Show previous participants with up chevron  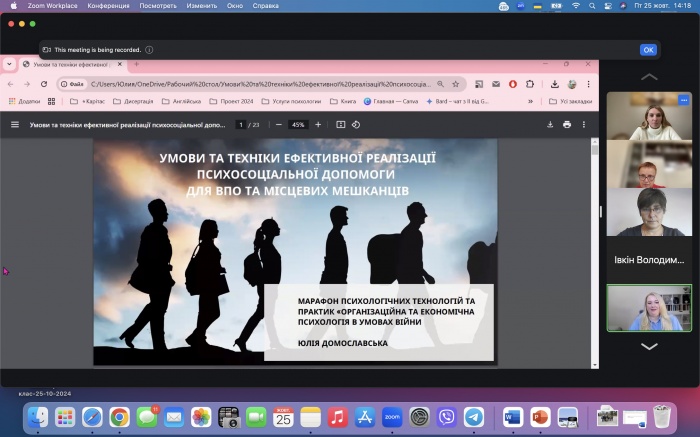649,77
